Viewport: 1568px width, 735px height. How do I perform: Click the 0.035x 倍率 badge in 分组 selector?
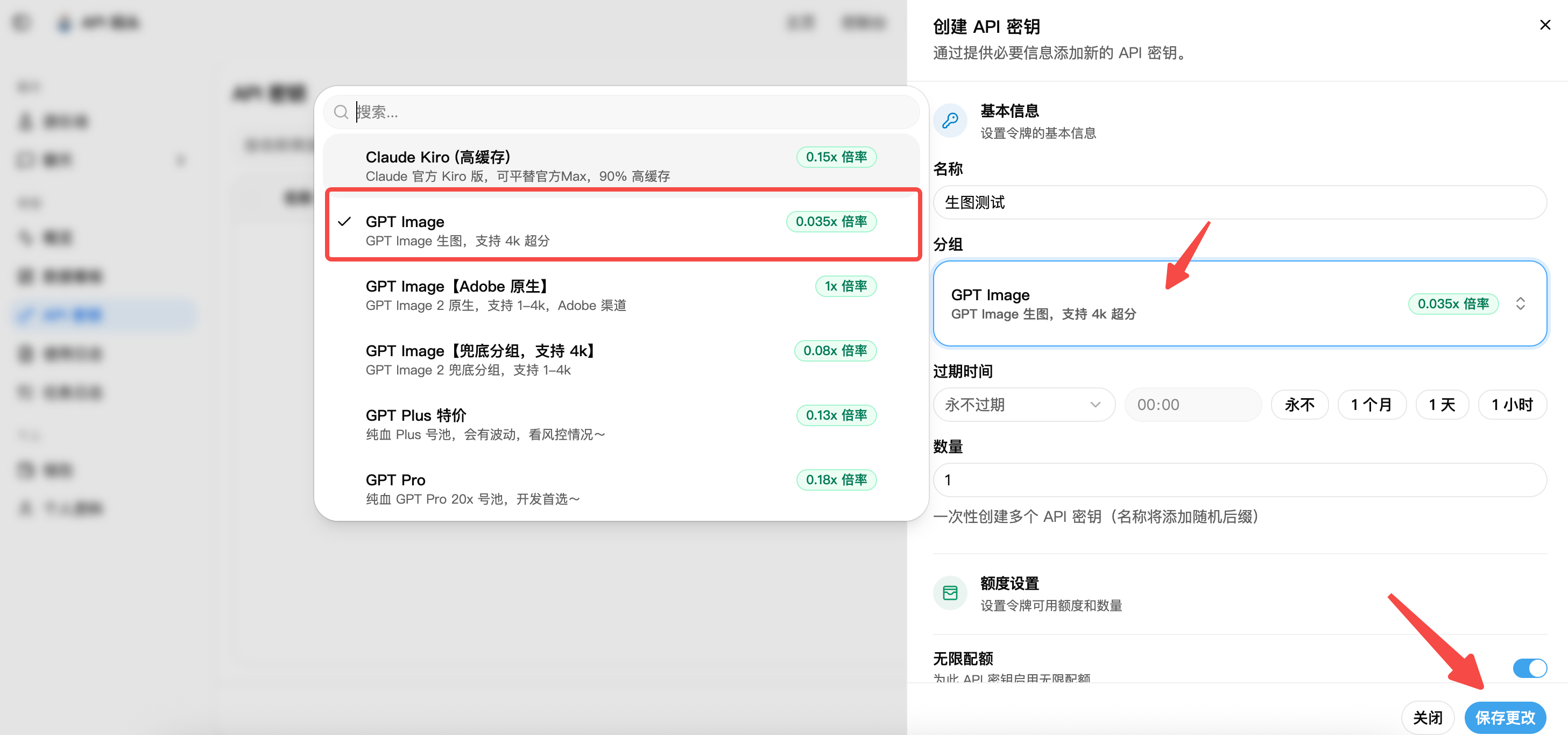(1452, 303)
